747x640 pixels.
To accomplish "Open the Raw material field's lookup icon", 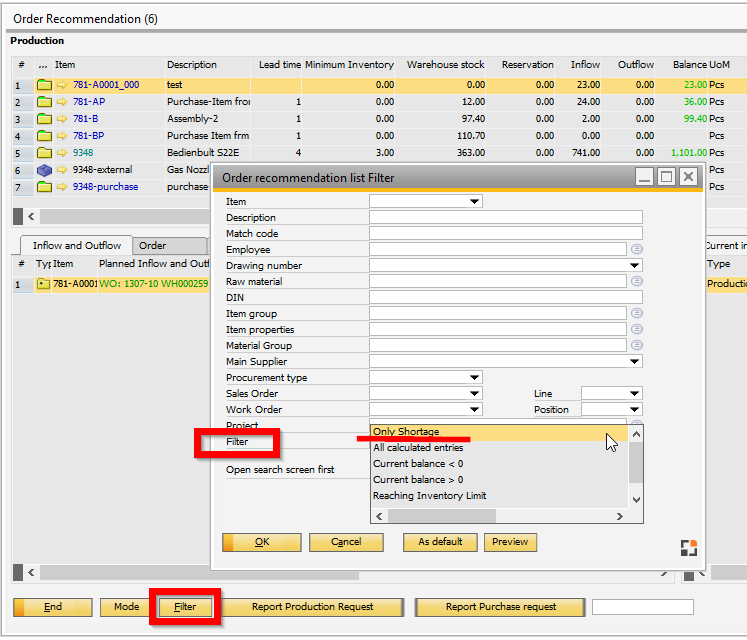I will (x=635, y=282).
